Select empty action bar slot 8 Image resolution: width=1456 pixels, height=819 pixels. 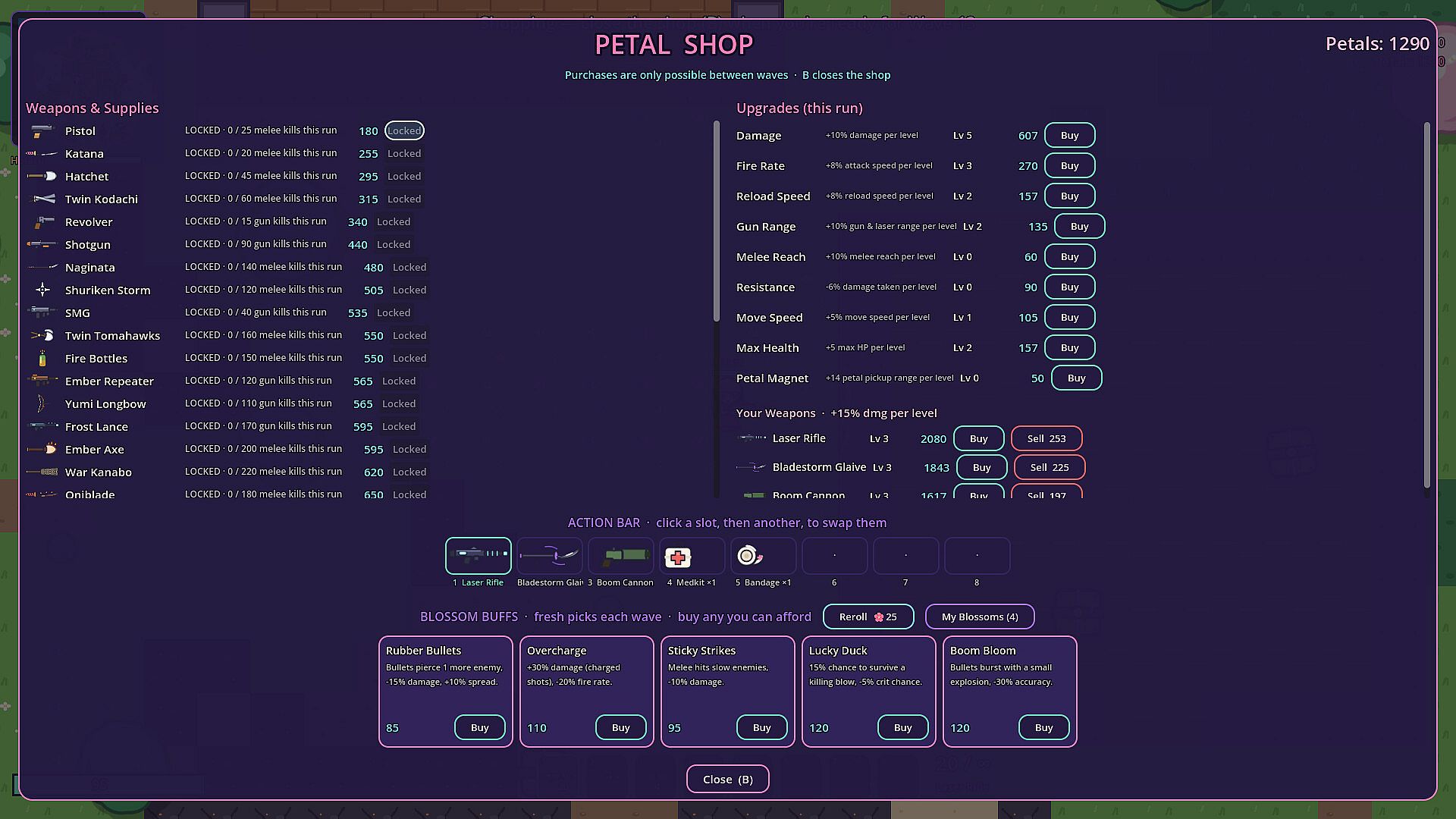coord(977,556)
